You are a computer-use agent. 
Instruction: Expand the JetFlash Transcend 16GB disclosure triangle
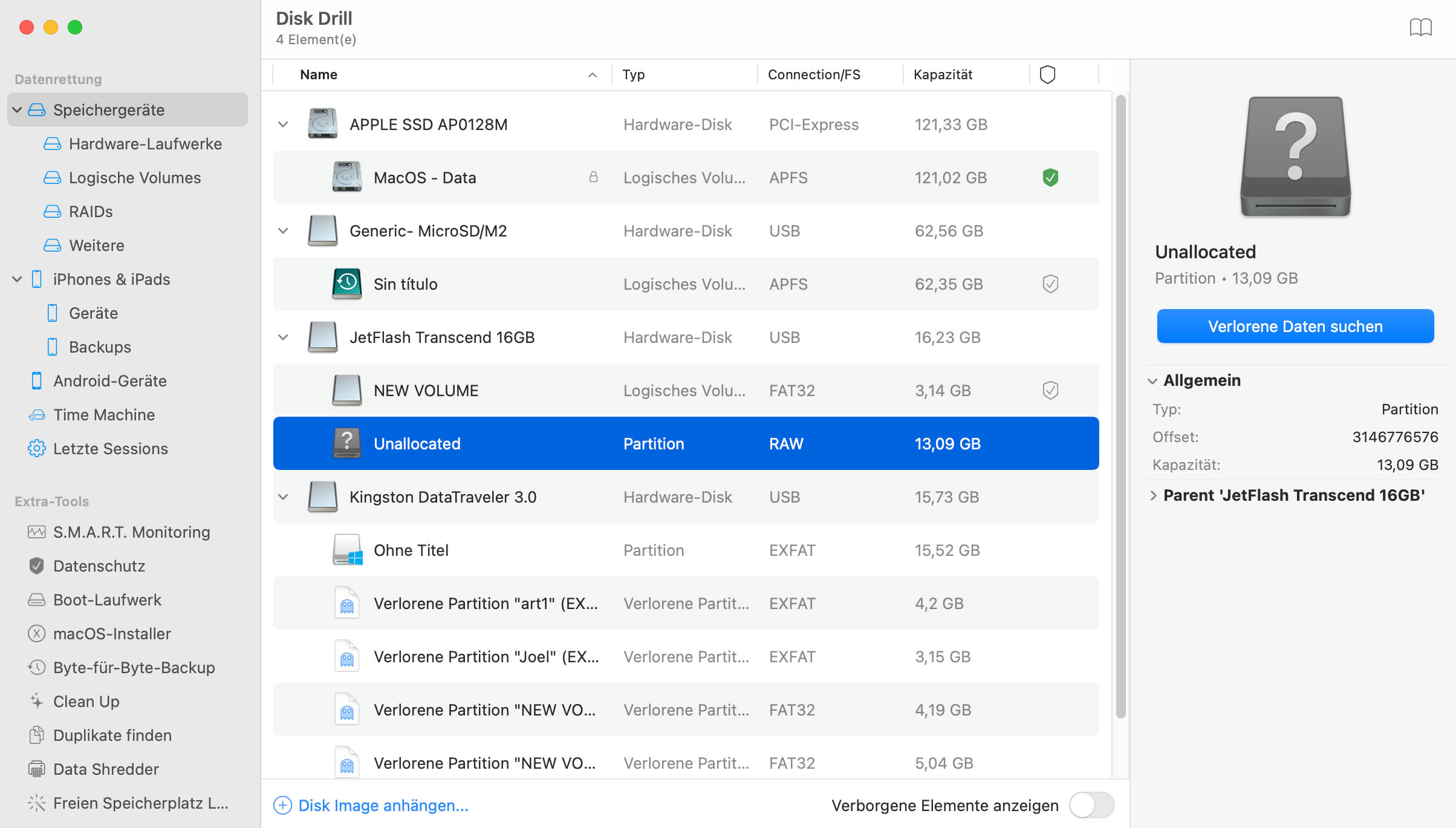click(284, 337)
